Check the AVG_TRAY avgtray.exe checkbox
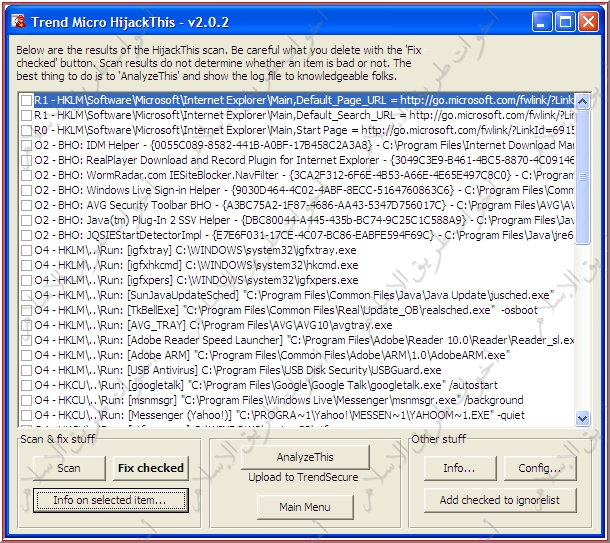 [x=26, y=325]
